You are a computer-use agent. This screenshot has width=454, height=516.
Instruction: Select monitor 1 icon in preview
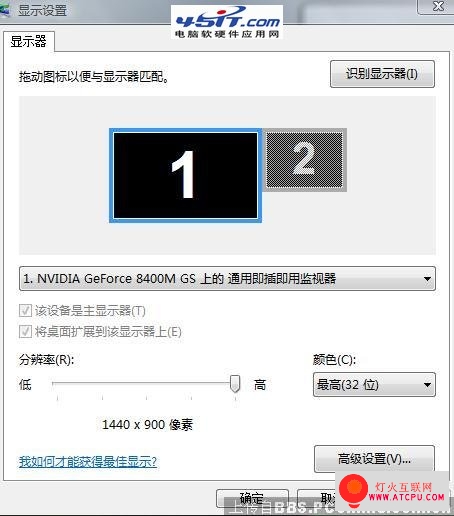tap(185, 175)
